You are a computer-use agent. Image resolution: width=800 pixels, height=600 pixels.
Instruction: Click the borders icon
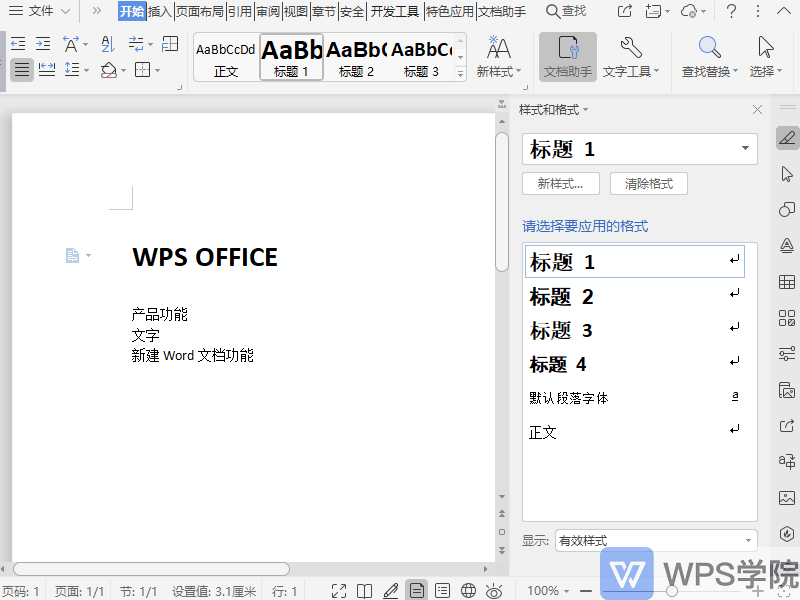coord(147,69)
